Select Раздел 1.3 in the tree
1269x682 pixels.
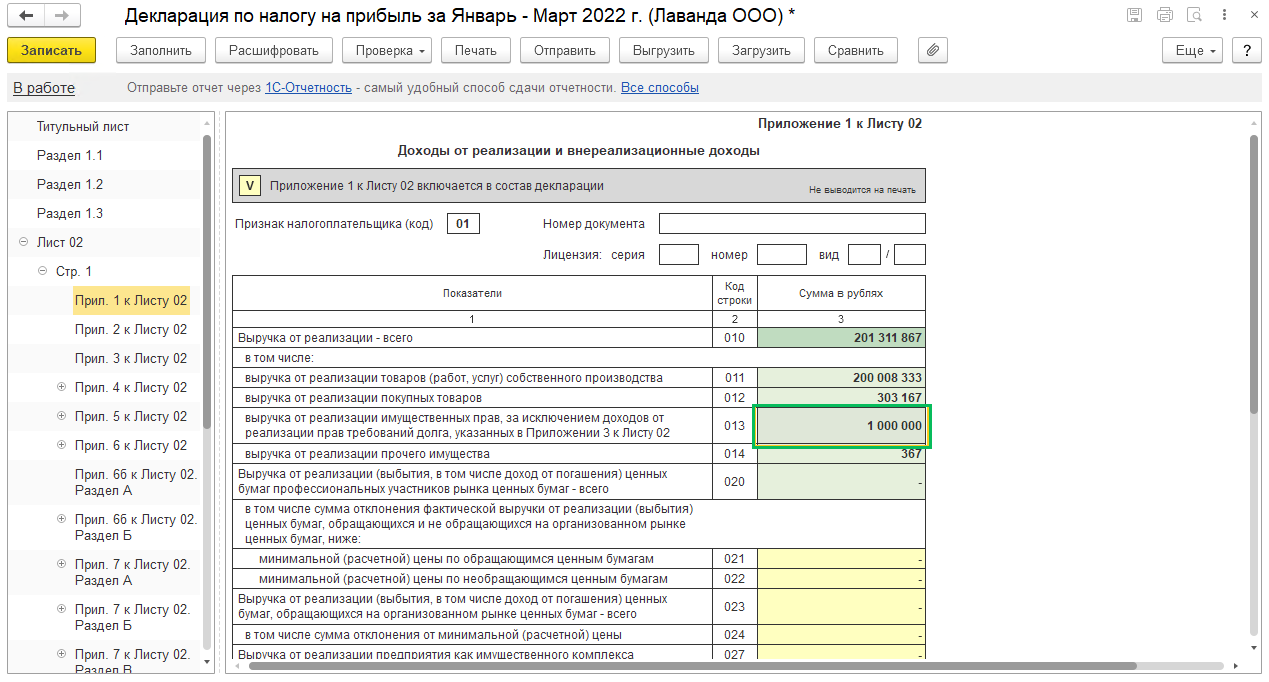[70, 214]
